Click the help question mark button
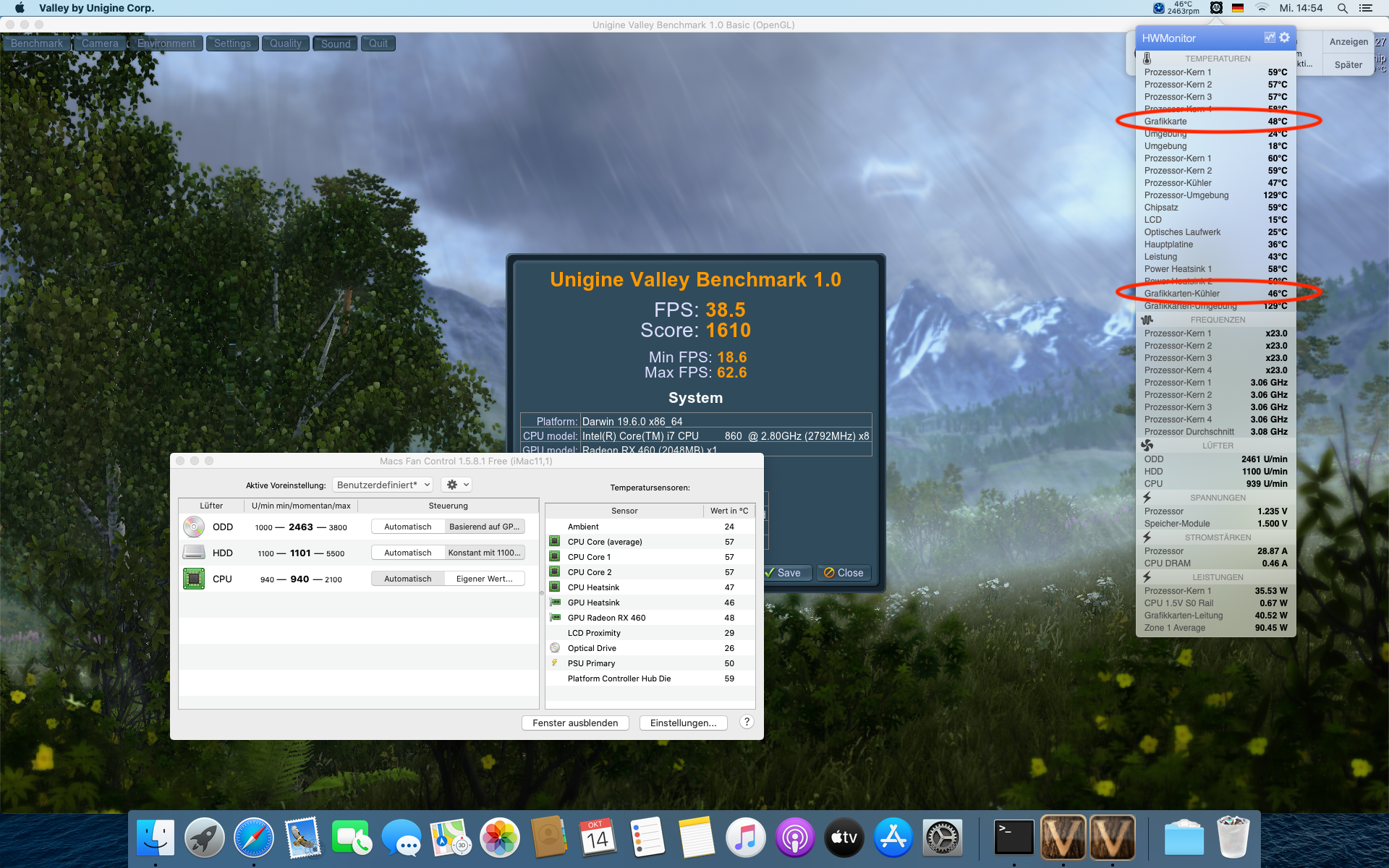Image resolution: width=1389 pixels, height=868 pixels. click(747, 722)
